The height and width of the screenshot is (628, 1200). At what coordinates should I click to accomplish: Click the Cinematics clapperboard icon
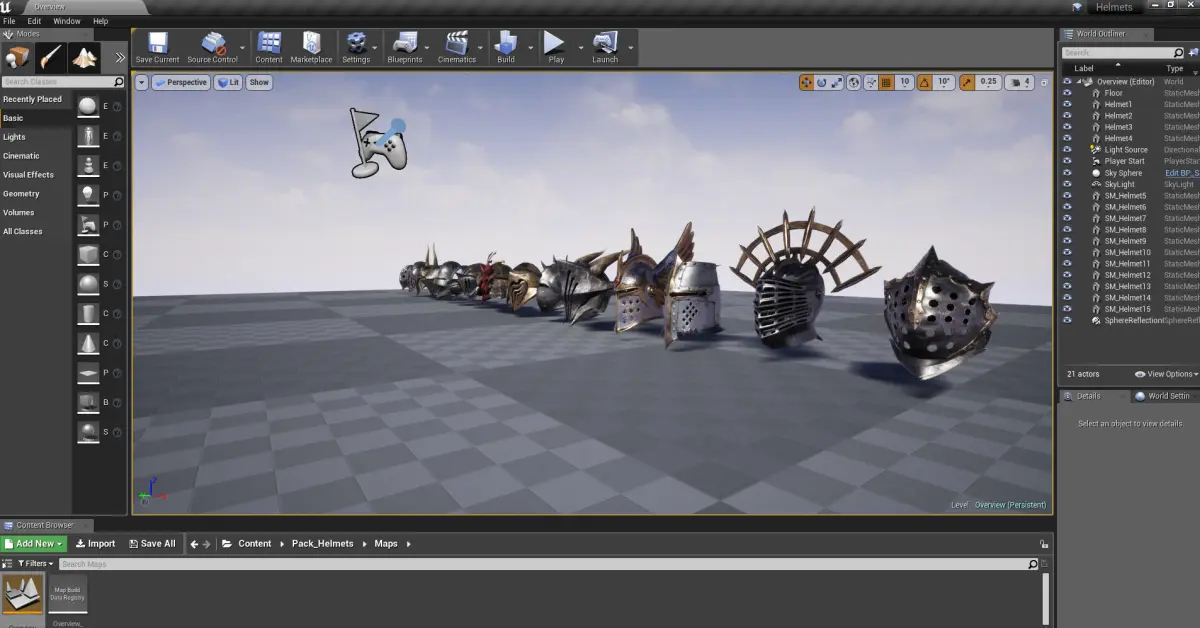click(457, 47)
